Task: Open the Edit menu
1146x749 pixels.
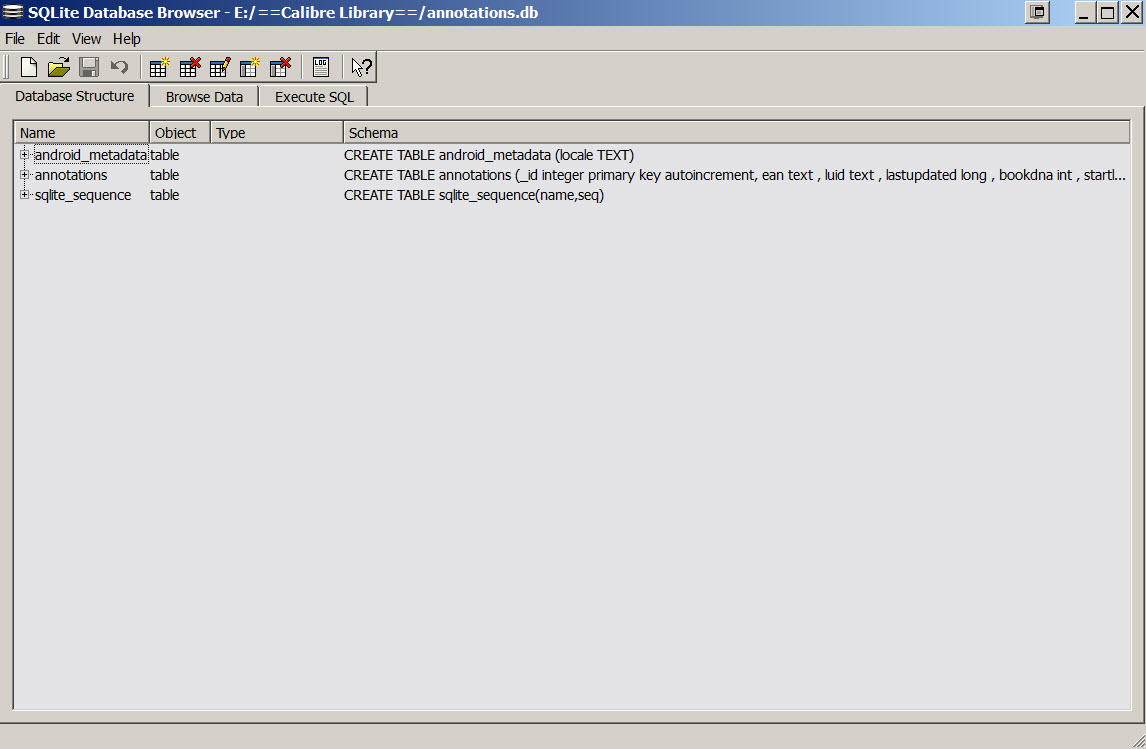Action: click(x=48, y=39)
